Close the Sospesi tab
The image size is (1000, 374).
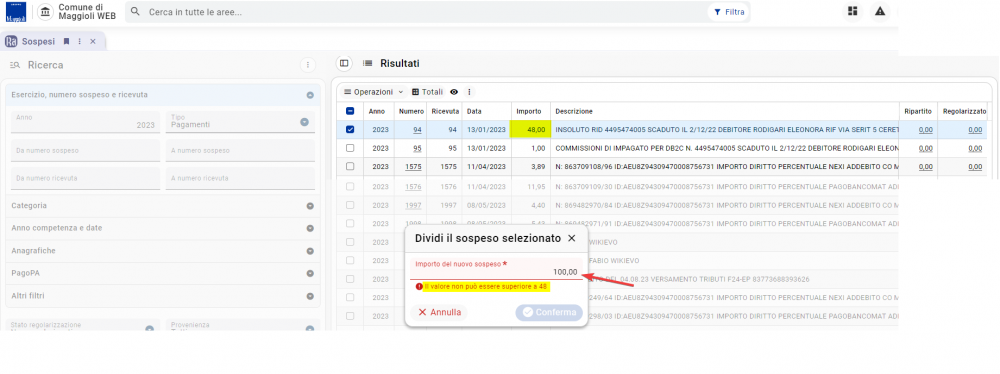pos(92,41)
